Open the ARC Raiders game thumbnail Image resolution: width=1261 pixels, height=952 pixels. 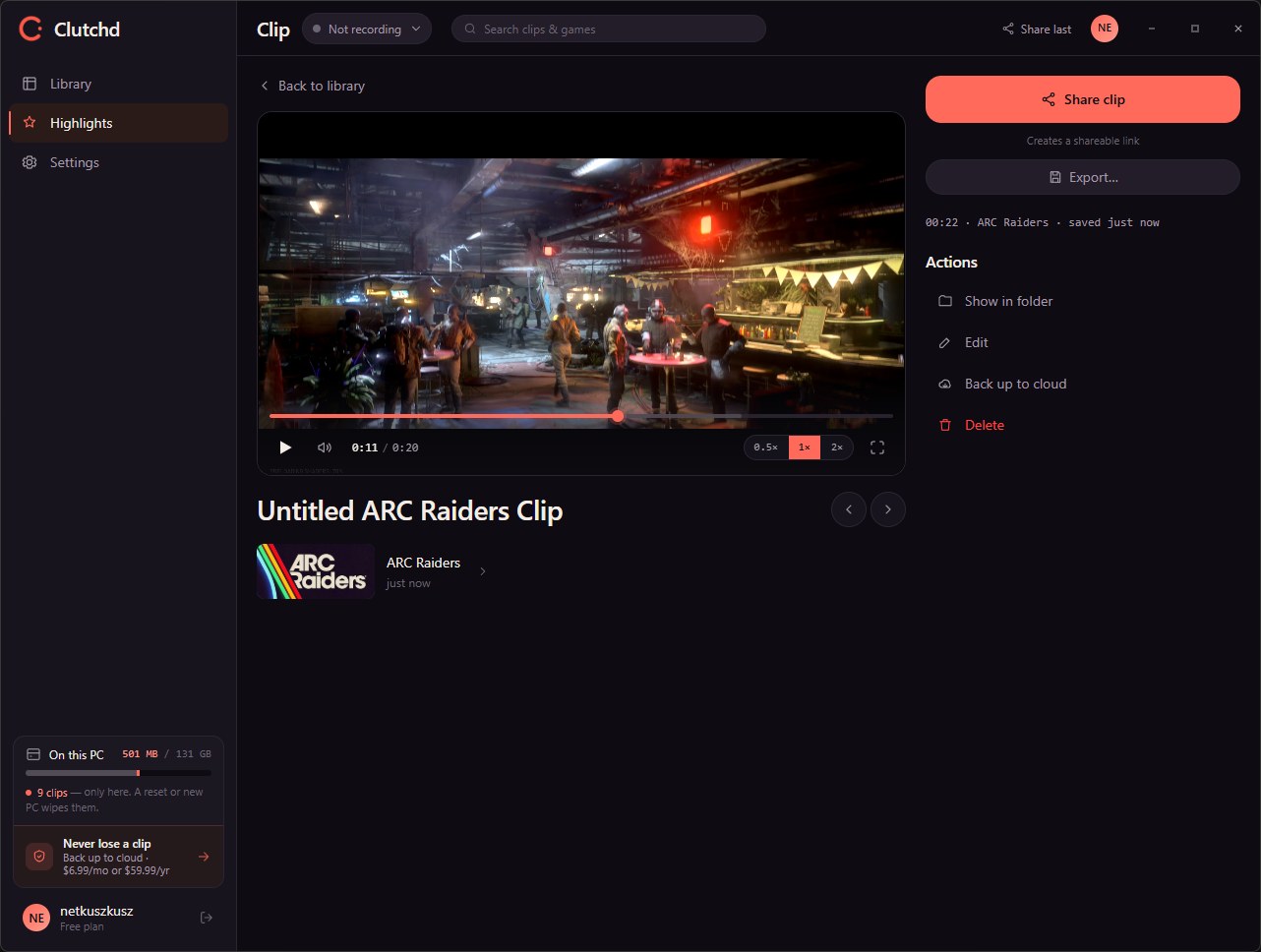click(x=316, y=571)
